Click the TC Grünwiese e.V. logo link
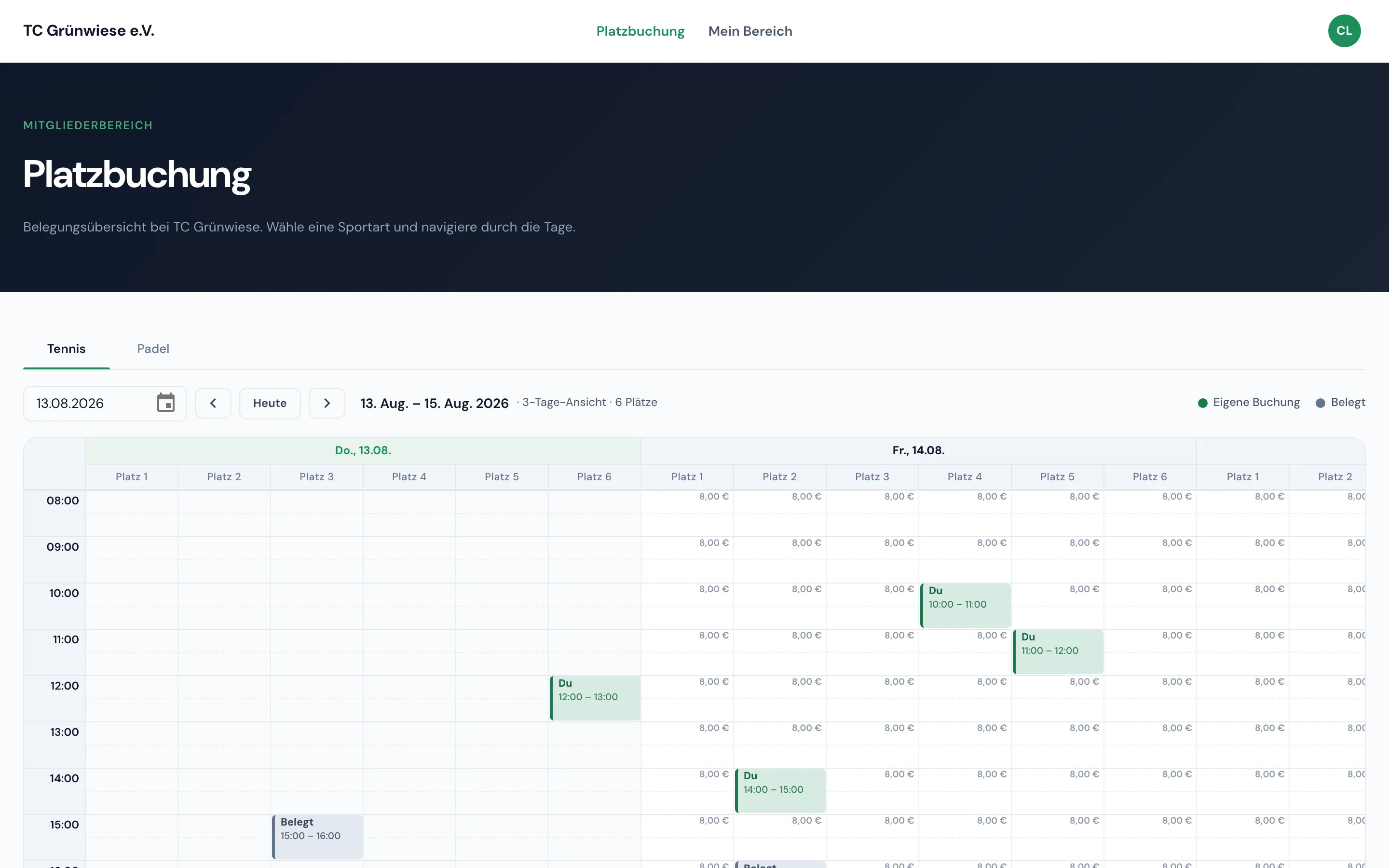 click(x=89, y=30)
